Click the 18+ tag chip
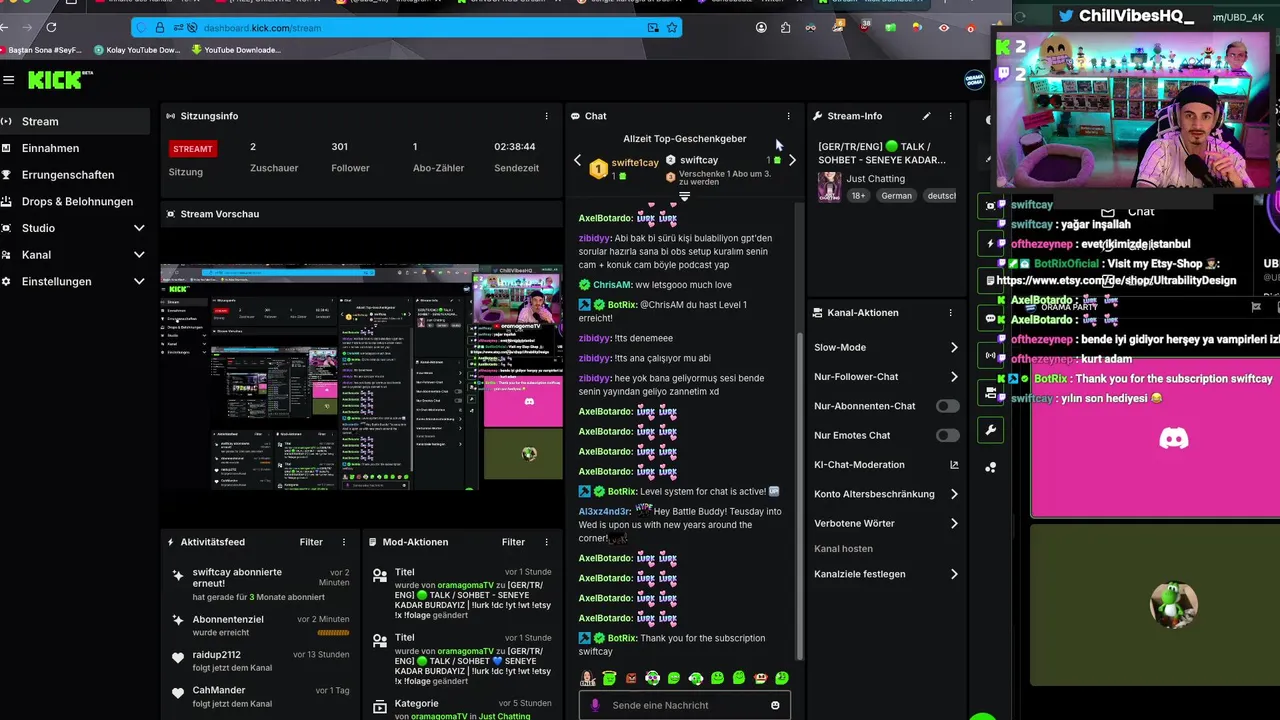 [x=858, y=196]
